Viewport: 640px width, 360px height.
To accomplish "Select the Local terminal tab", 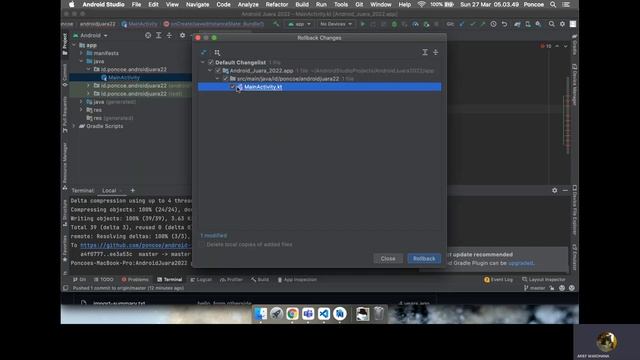I will (x=109, y=191).
